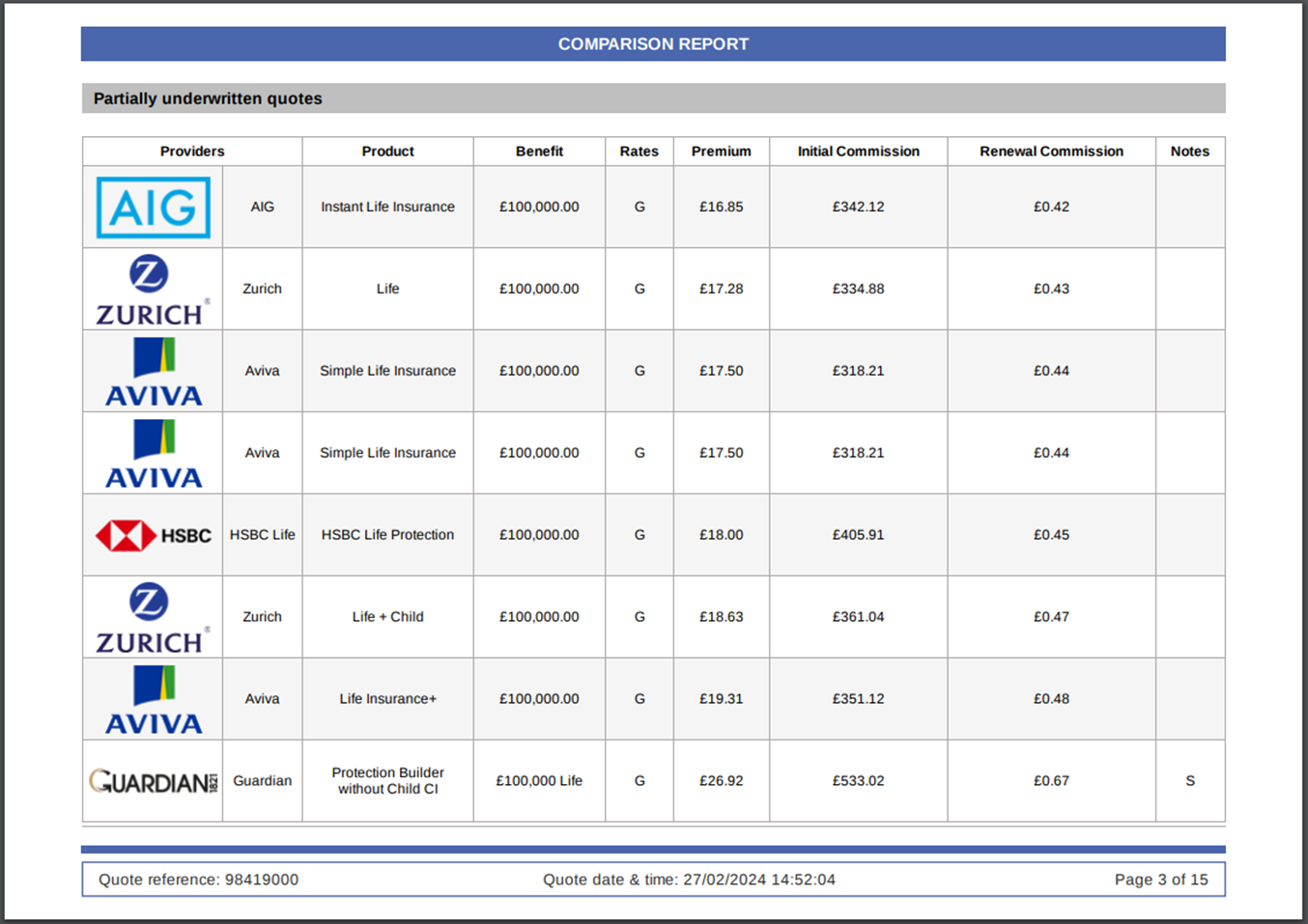Select the 'Page 3 of 15' footer text

[1161, 880]
